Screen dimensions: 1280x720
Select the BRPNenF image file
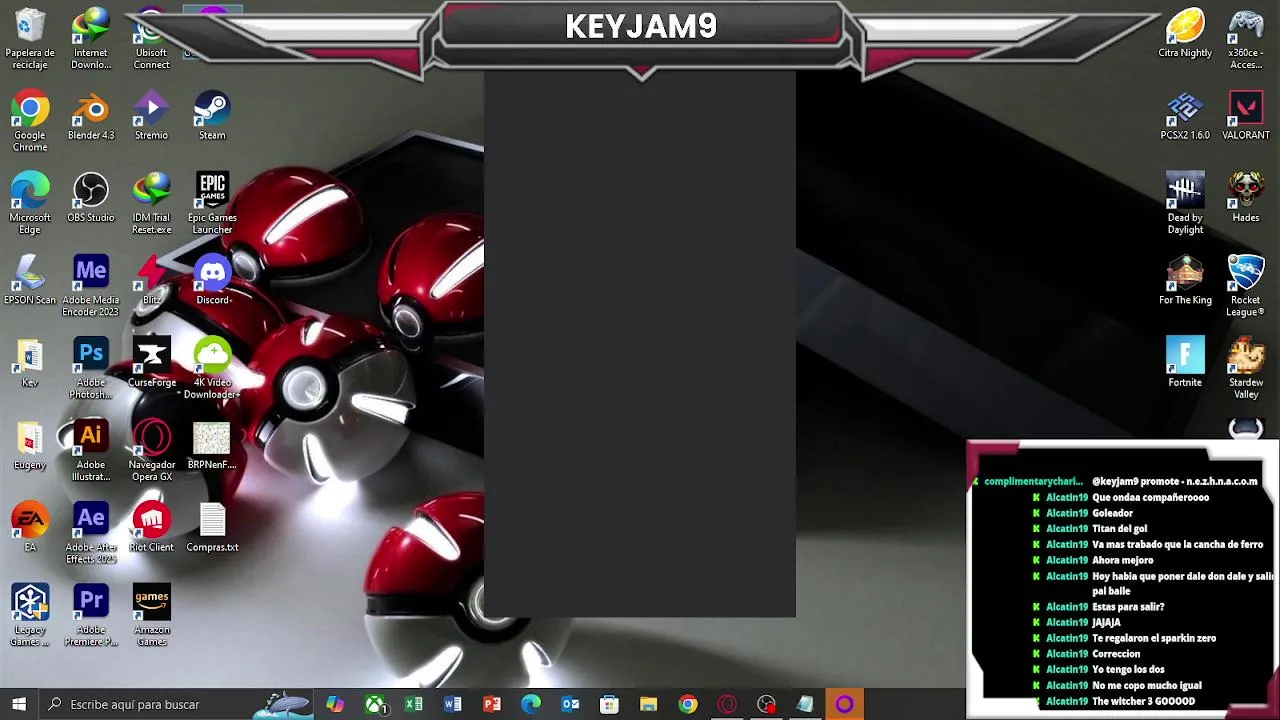212,444
